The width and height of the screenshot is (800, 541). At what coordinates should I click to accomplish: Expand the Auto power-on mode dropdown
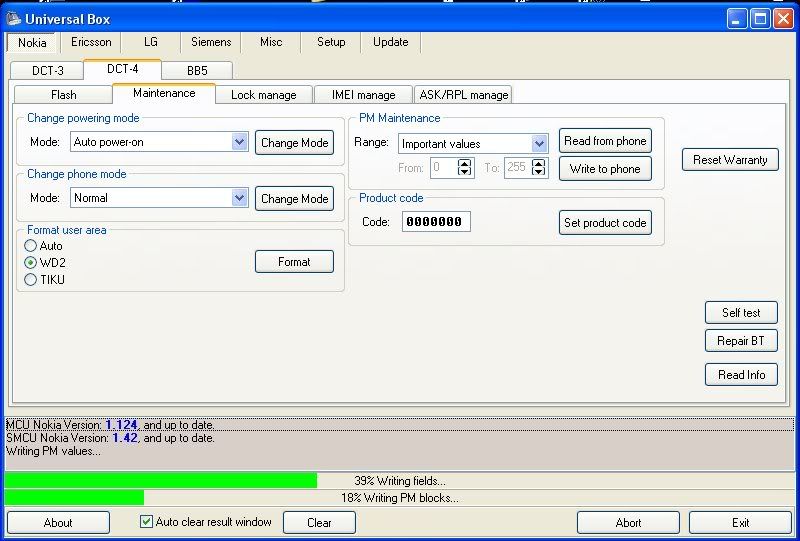tap(239, 142)
